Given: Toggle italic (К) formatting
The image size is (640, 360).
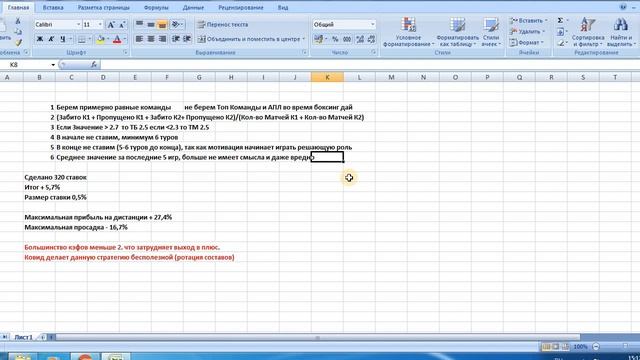Looking at the screenshot, I should click(x=51, y=39).
